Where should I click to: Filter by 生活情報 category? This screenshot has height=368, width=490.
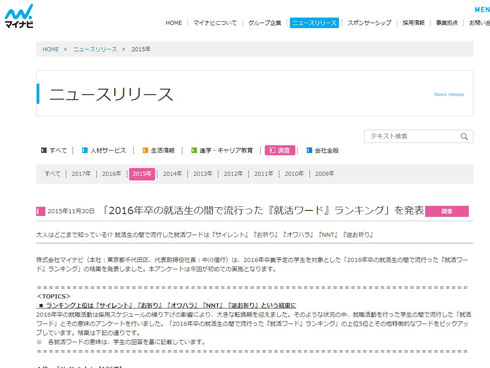[159, 150]
